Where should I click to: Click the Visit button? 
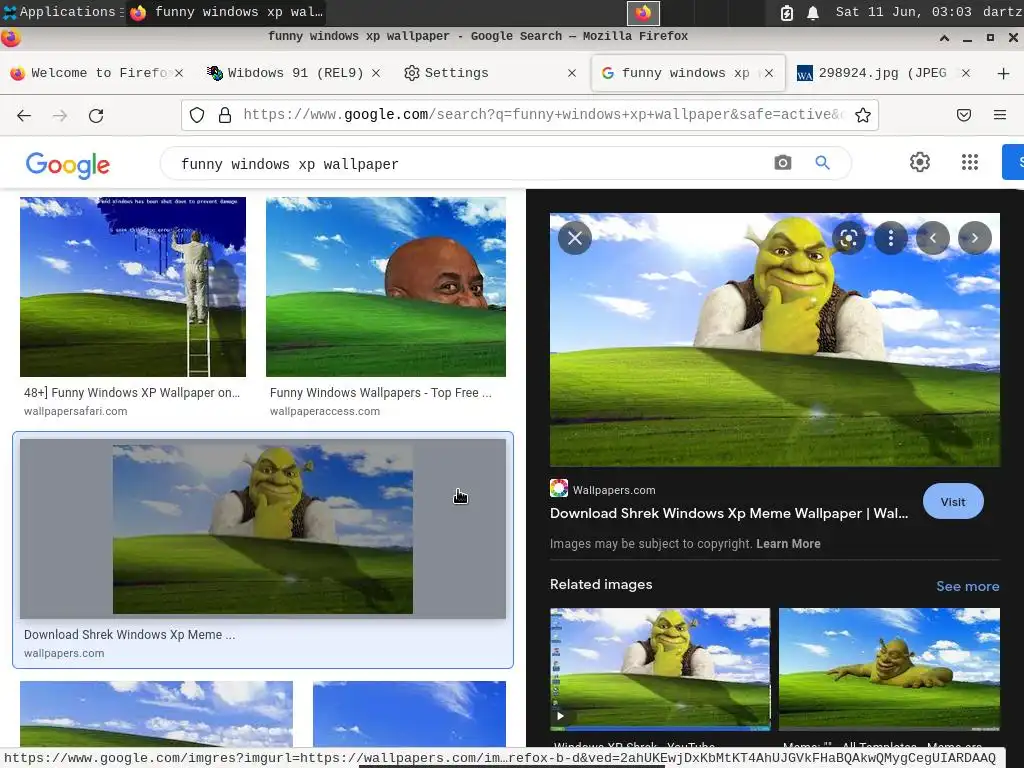click(953, 502)
